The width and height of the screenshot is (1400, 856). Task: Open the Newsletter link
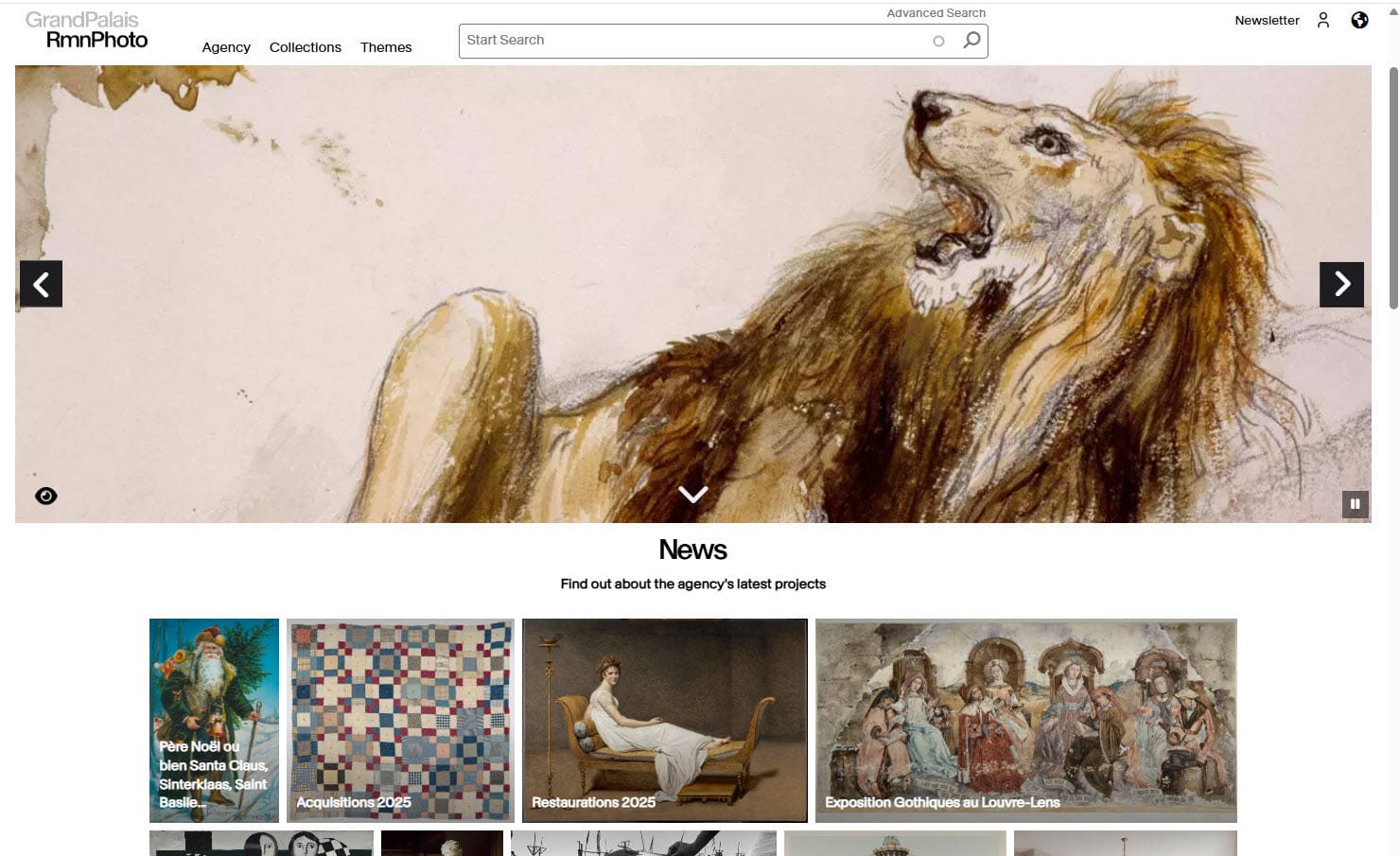coord(1267,20)
